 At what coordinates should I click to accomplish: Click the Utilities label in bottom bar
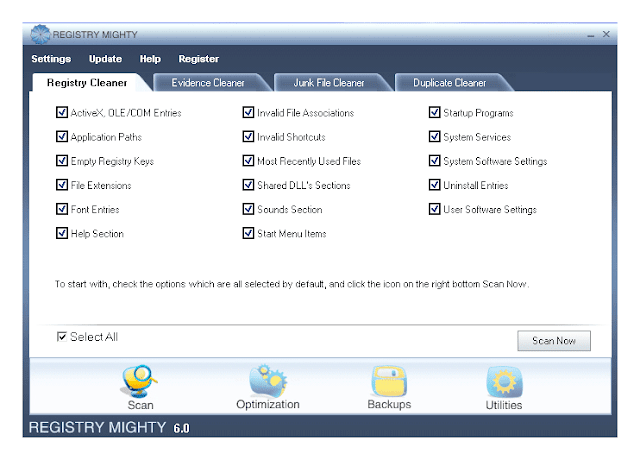504,405
